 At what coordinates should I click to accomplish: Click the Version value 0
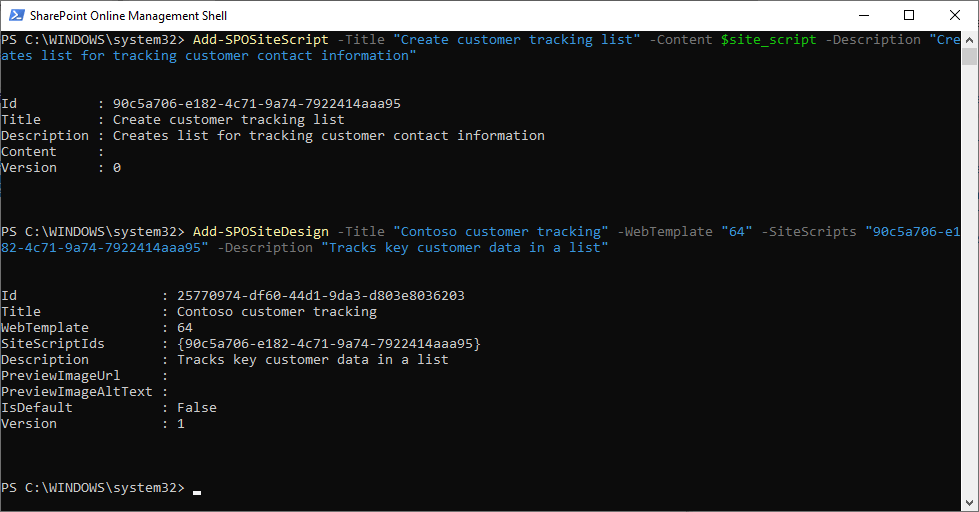117,168
